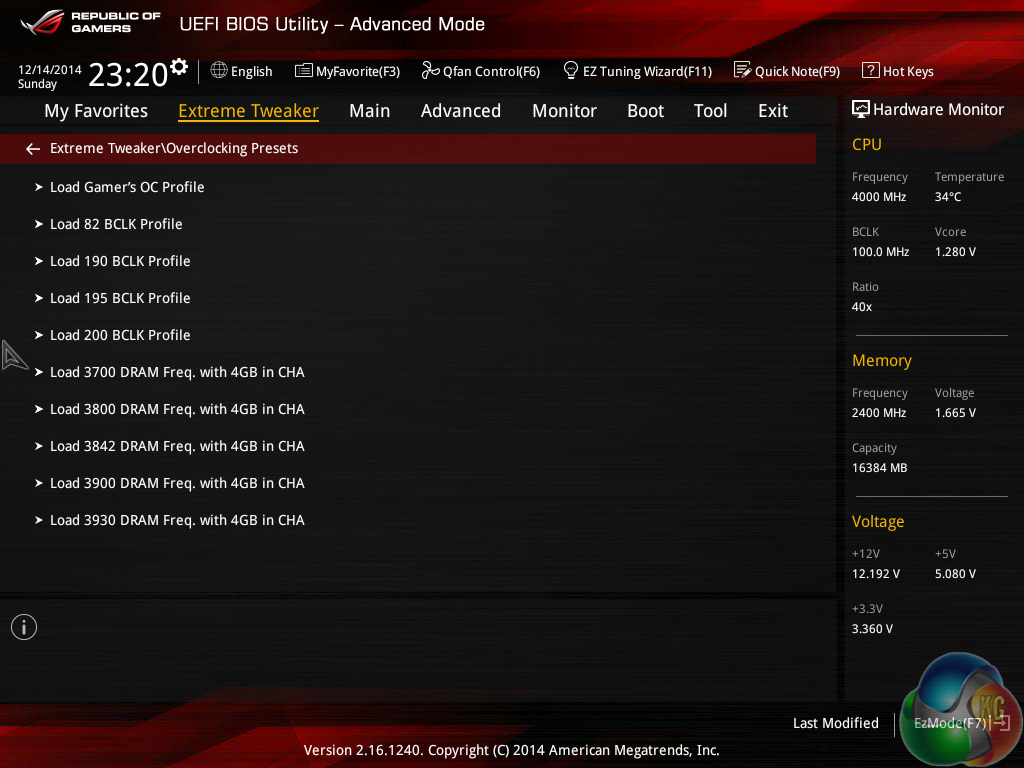Click the settings gear next to the clock
The height and width of the screenshot is (768, 1024).
tap(179, 67)
